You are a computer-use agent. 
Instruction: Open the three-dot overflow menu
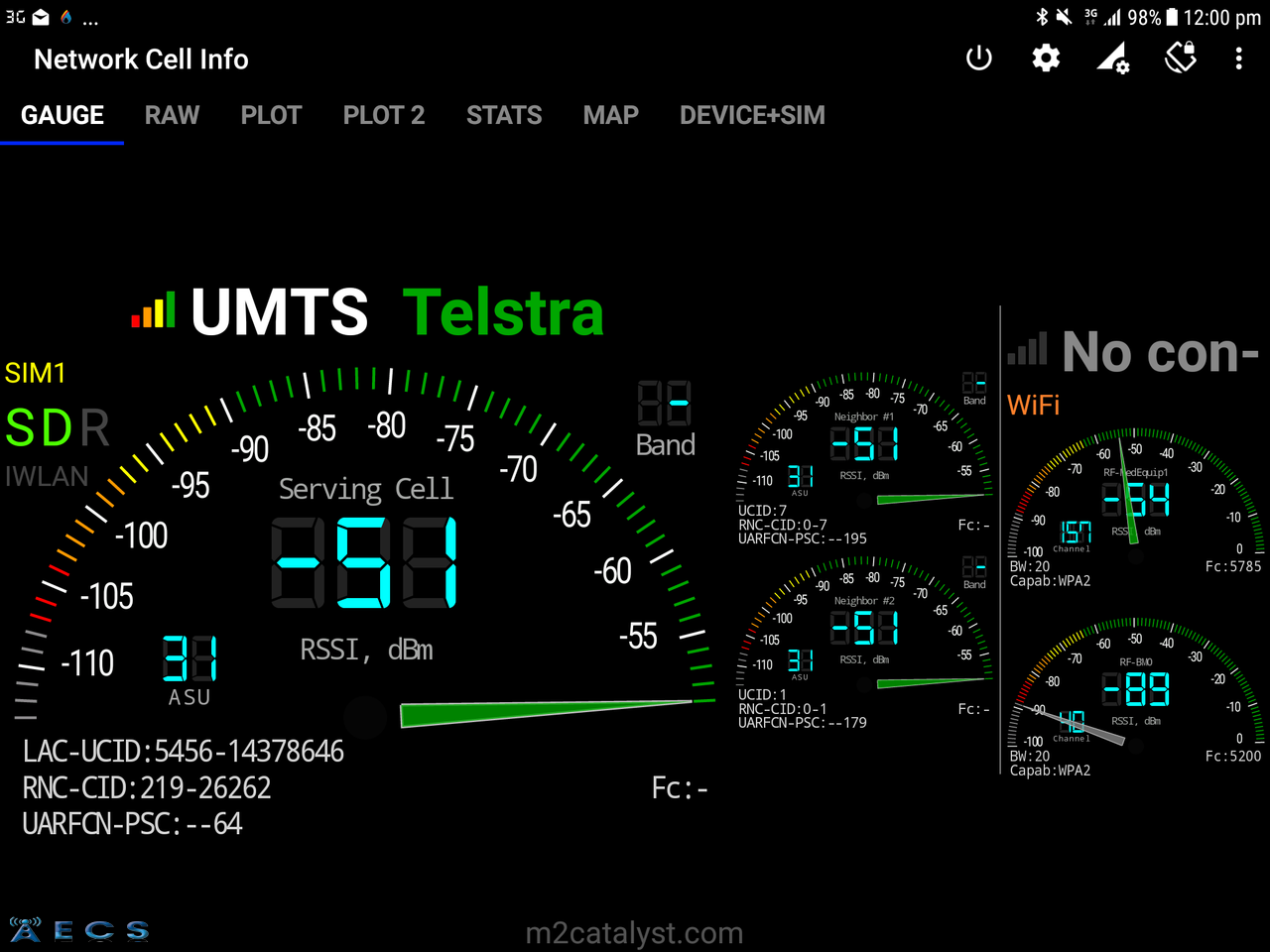click(1238, 59)
